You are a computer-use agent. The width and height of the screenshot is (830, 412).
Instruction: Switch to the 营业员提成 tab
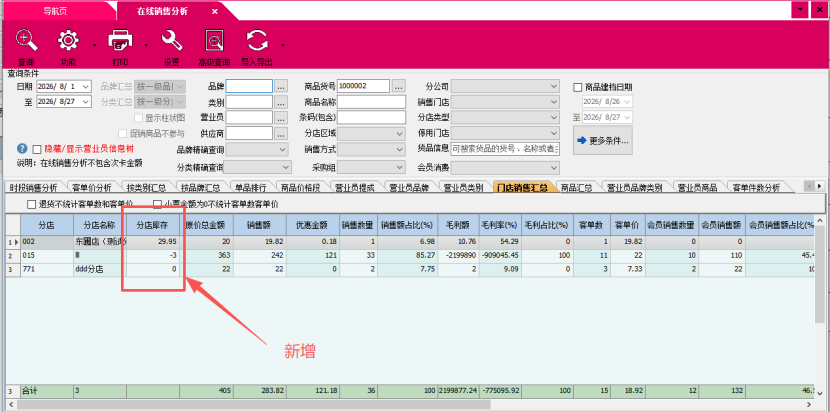(355, 187)
